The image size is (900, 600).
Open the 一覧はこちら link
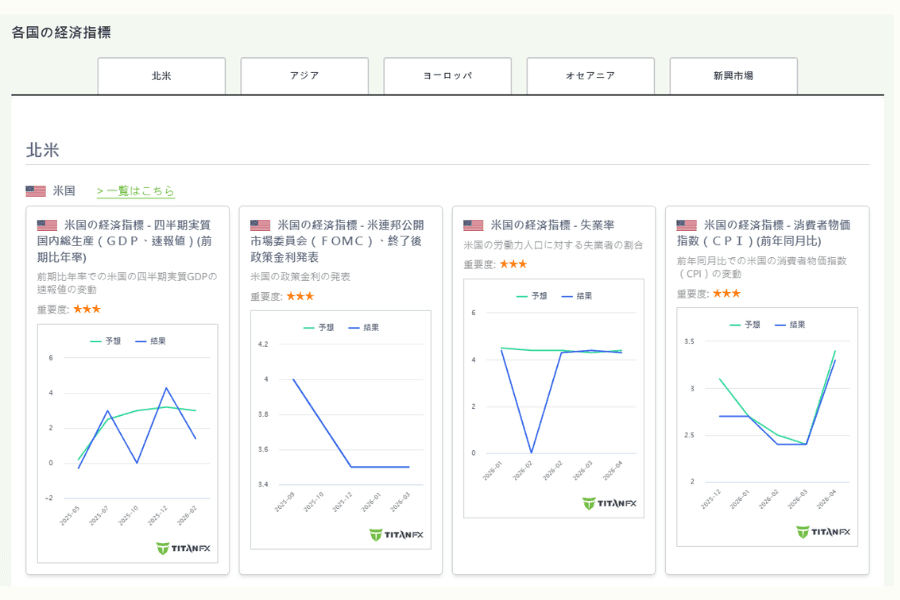pos(135,191)
